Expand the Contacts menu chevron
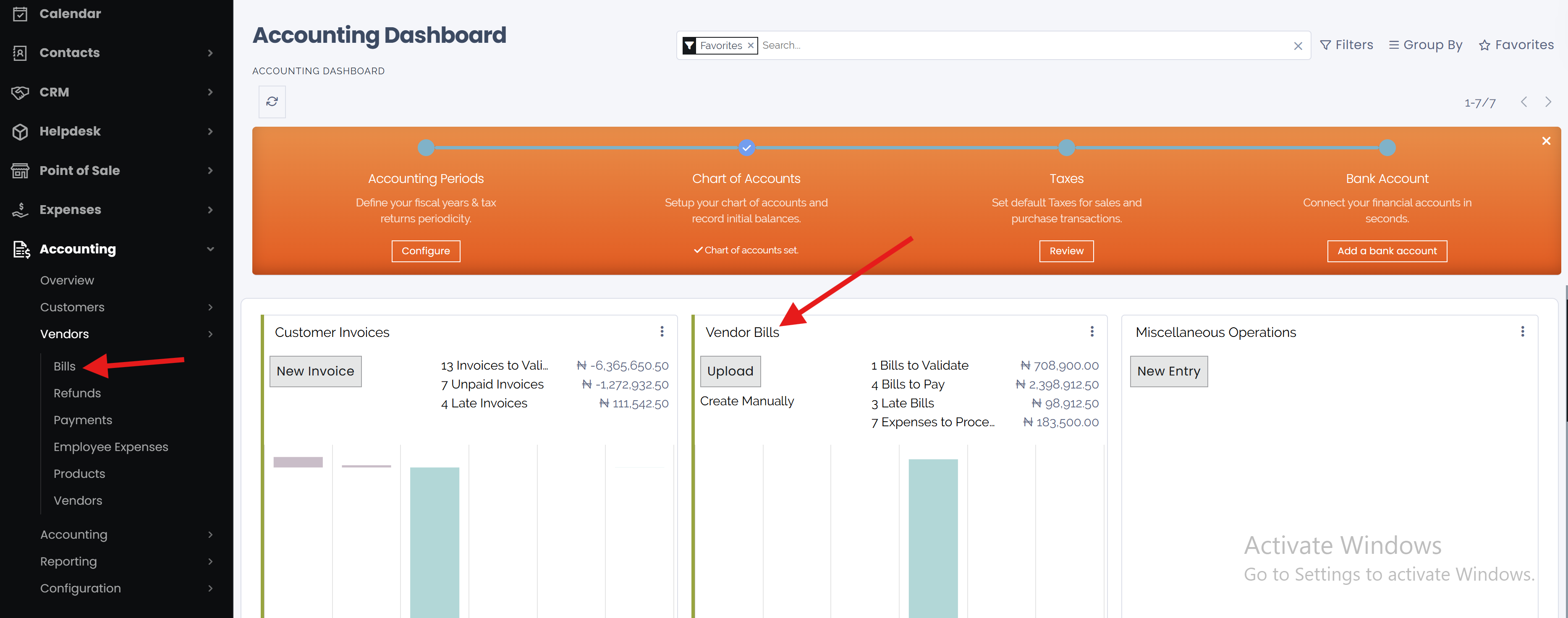The height and width of the screenshot is (618, 1568). click(x=211, y=53)
